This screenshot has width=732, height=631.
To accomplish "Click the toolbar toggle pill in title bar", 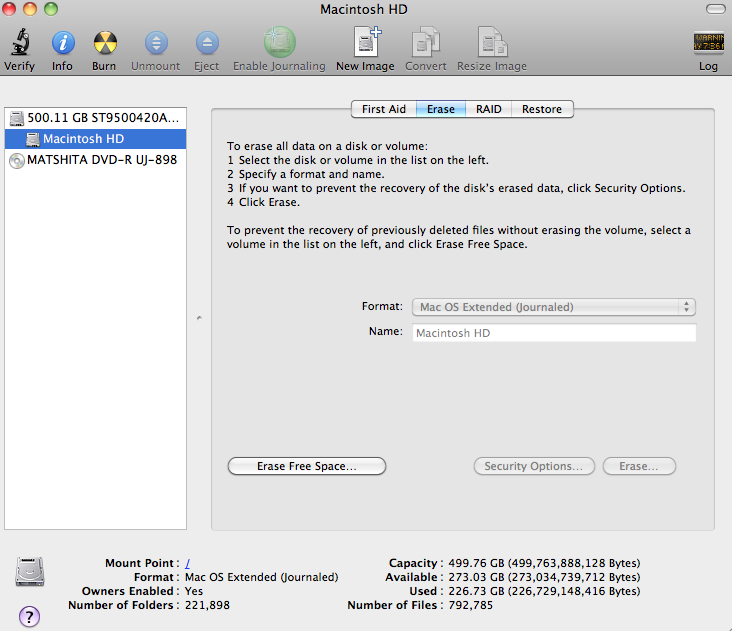I will click(x=715, y=9).
